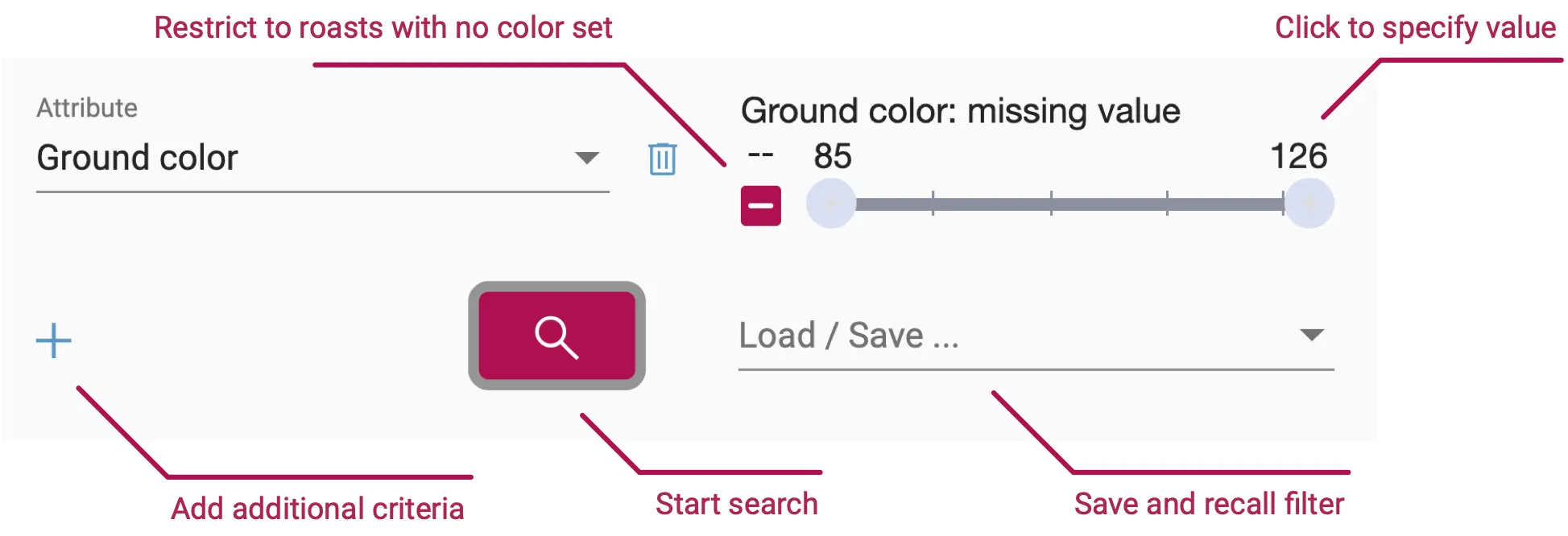Click the 'Save and recall filter' annotation
The image size is (1568, 536).
tap(1208, 505)
